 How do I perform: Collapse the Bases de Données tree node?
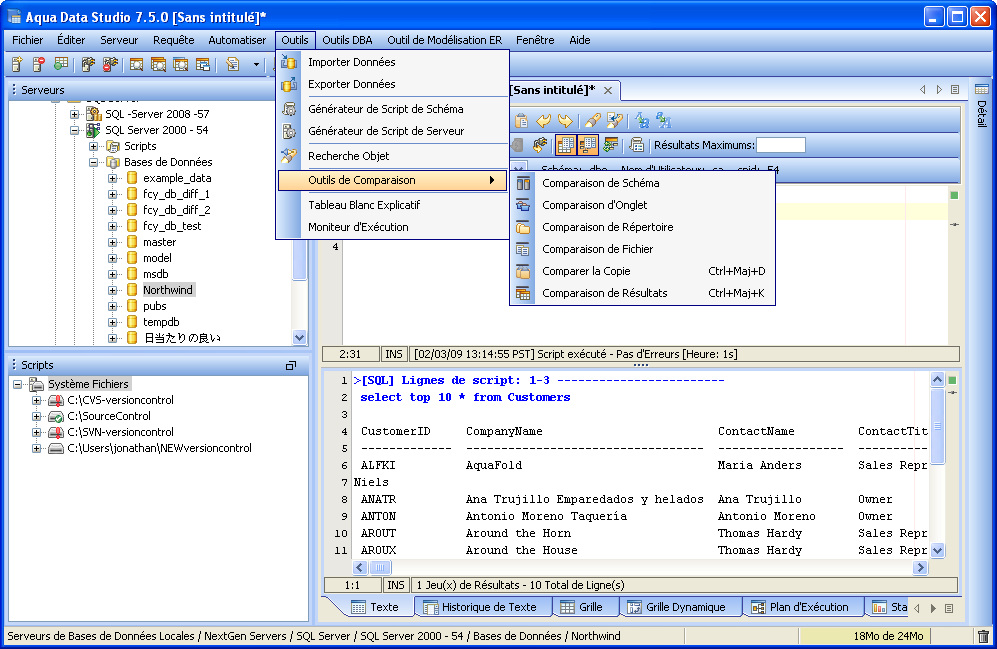94,162
